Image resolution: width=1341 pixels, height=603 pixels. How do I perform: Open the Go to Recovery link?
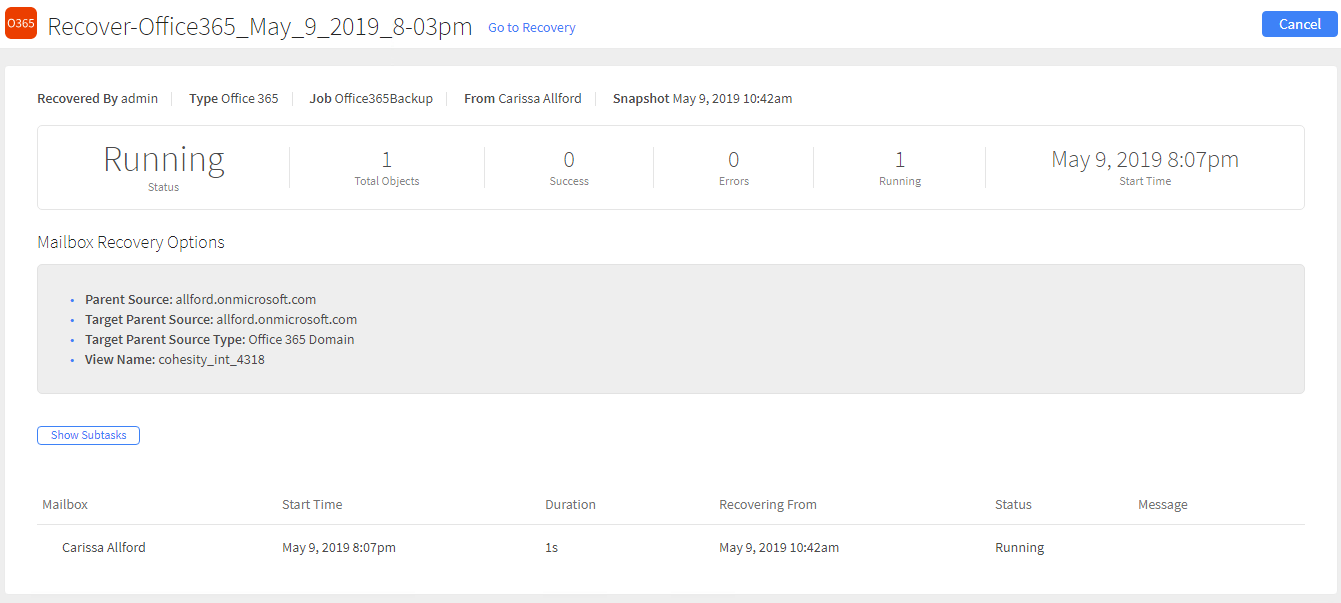(532, 28)
